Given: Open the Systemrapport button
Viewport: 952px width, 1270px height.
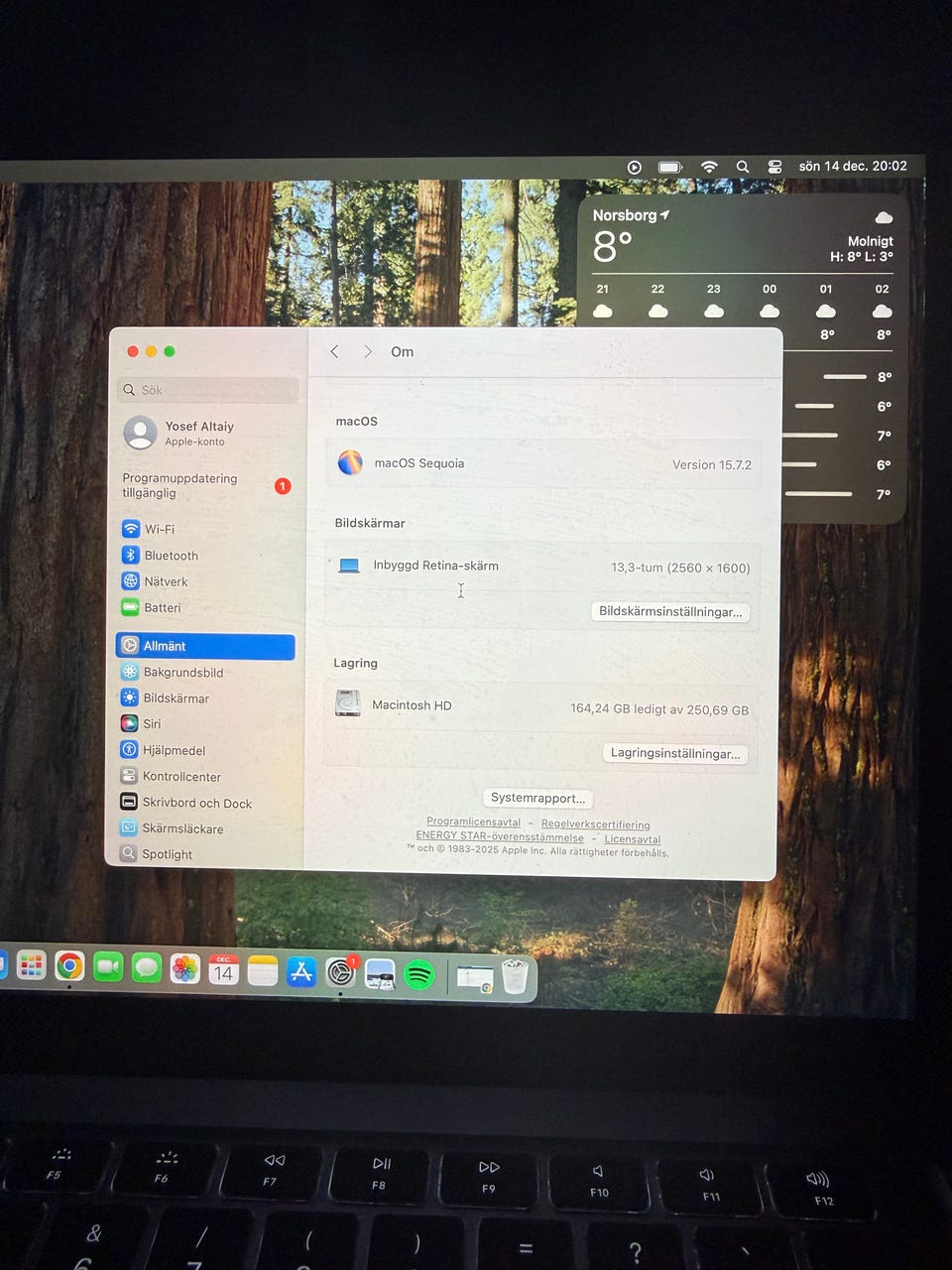Looking at the screenshot, I should (x=538, y=798).
